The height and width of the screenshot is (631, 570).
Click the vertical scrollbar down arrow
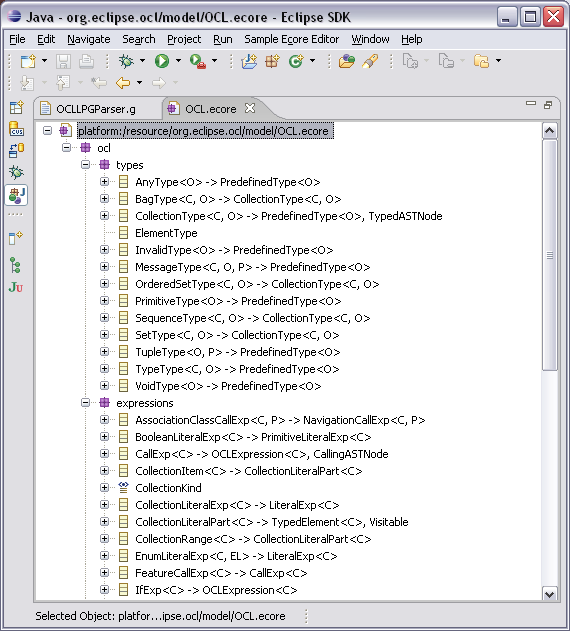click(549, 594)
